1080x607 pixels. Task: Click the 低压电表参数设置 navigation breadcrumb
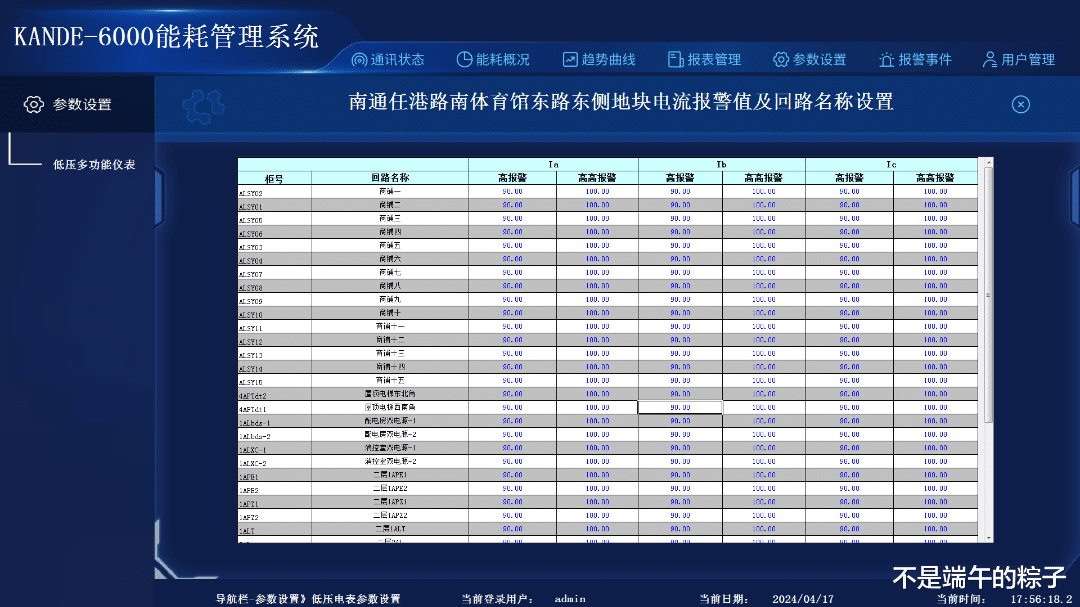pos(356,599)
